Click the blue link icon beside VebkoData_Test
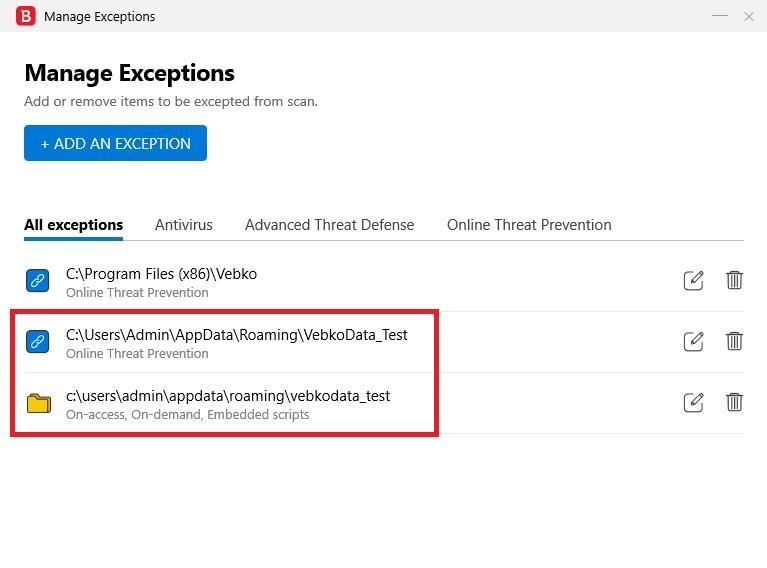The image size is (767, 568). (38, 342)
